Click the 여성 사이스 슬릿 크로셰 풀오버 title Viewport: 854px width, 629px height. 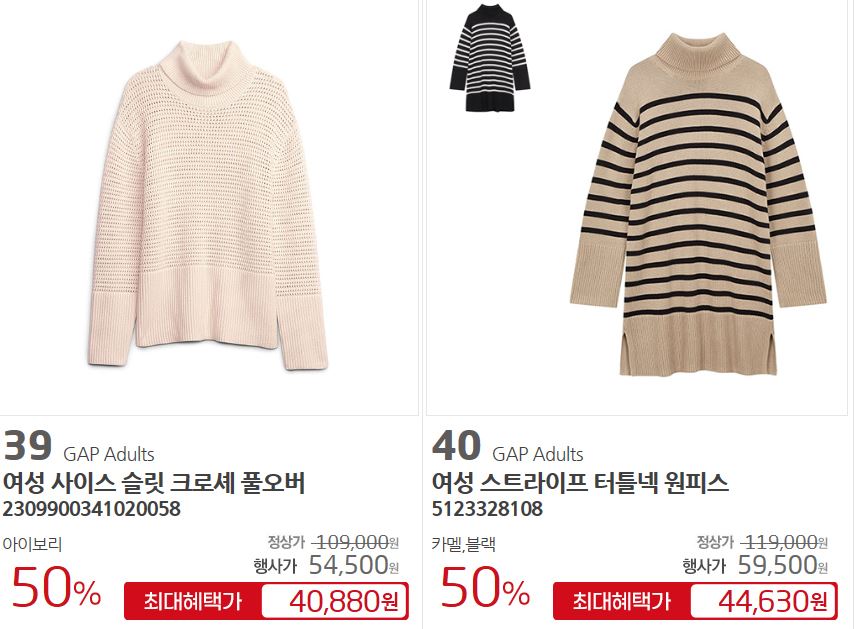[x=154, y=483]
